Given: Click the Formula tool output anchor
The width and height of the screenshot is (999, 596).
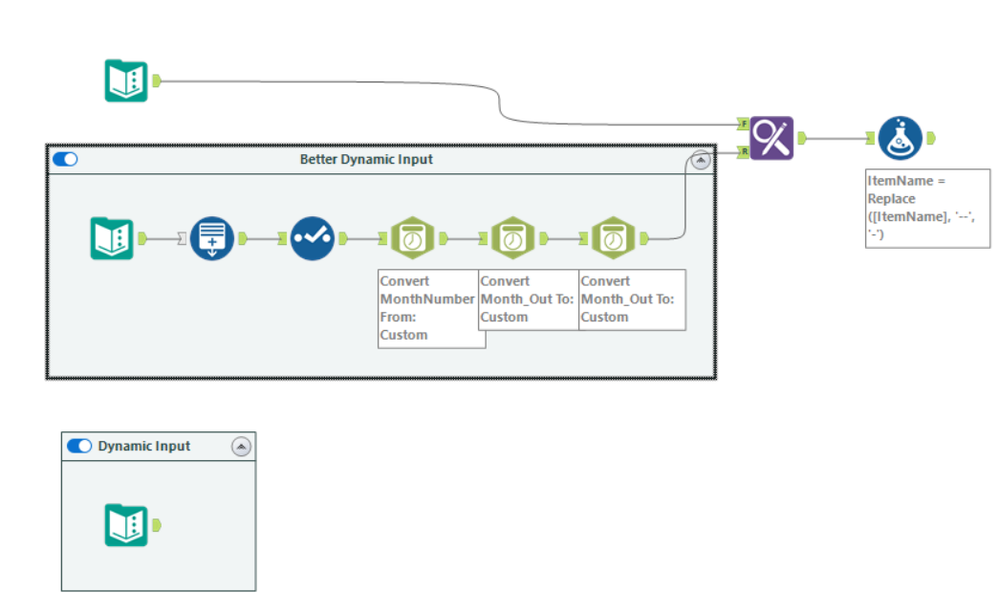Looking at the screenshot, I should [931, 138].
